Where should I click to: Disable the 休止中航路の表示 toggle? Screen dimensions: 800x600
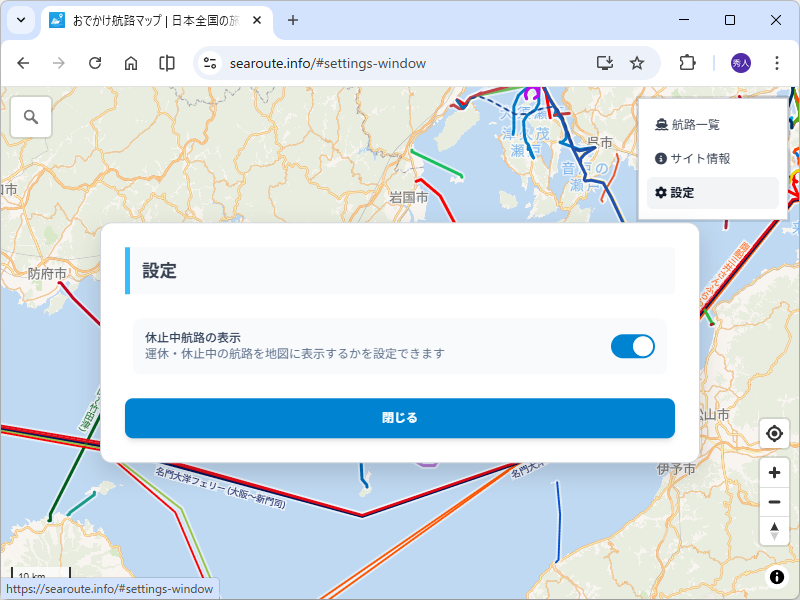tap(632, 345)
